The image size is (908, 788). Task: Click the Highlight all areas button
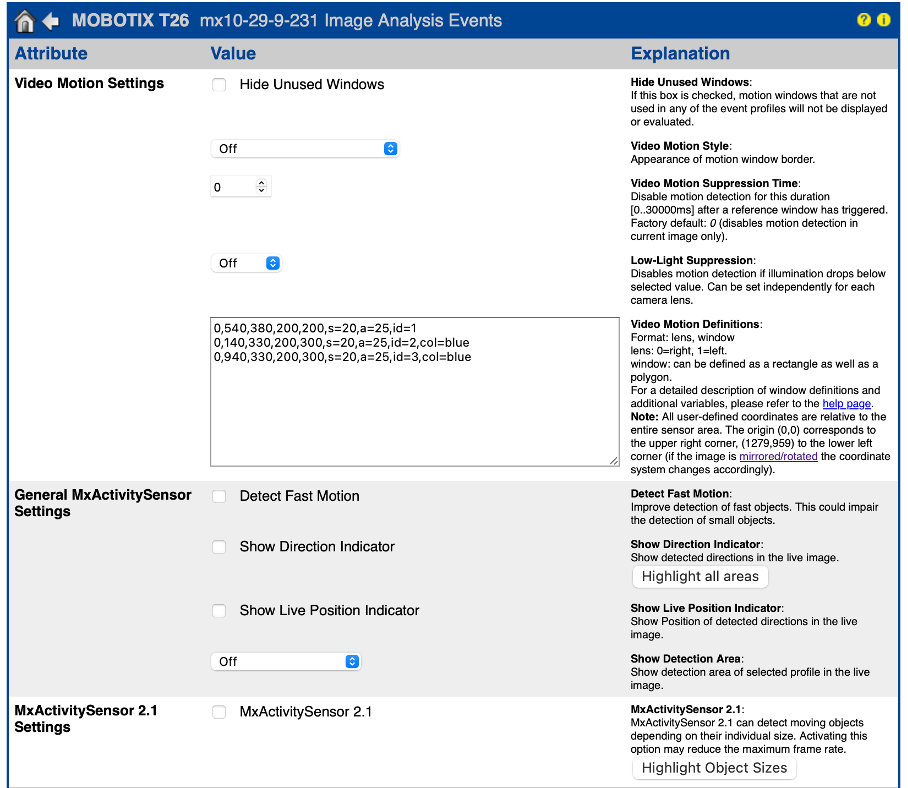[700, 577]
